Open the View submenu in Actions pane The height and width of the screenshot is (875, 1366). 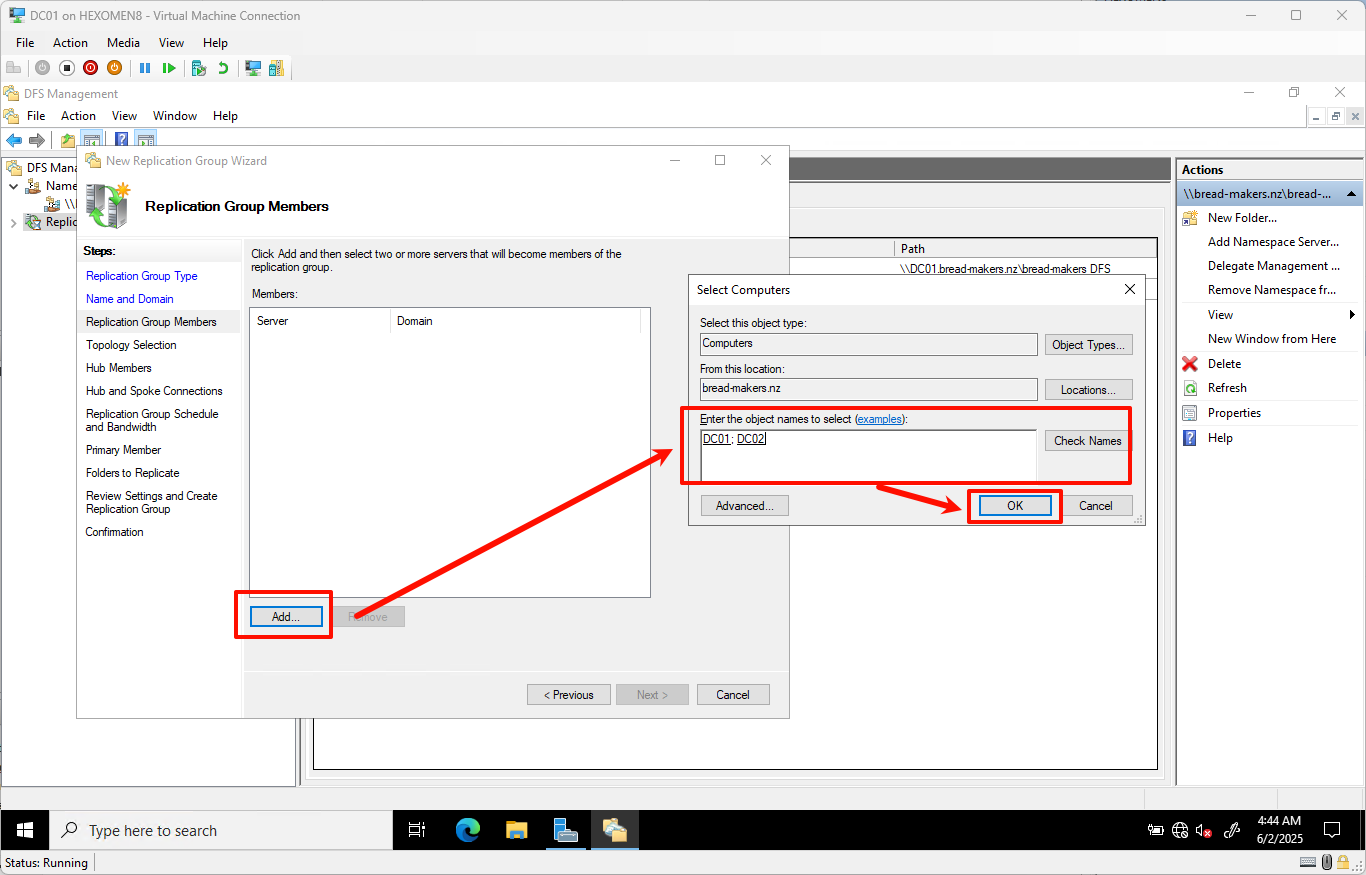(1221, 314)
